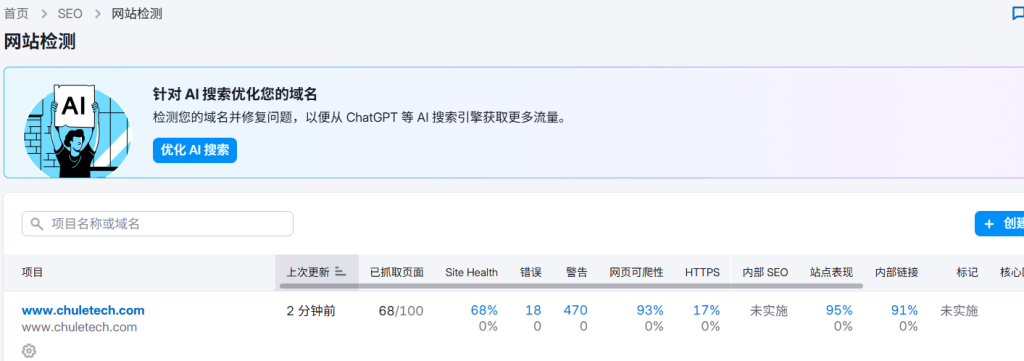Click 未实施 under 标记 column

959,311
